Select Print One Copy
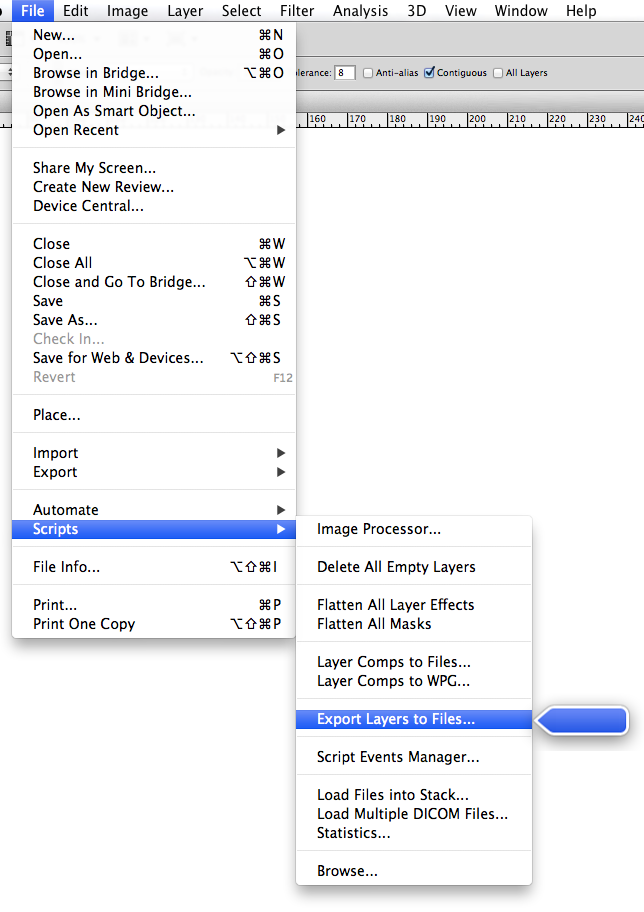Image resolution: width=644 pixels, height=912 pixels. click(154, 624)
